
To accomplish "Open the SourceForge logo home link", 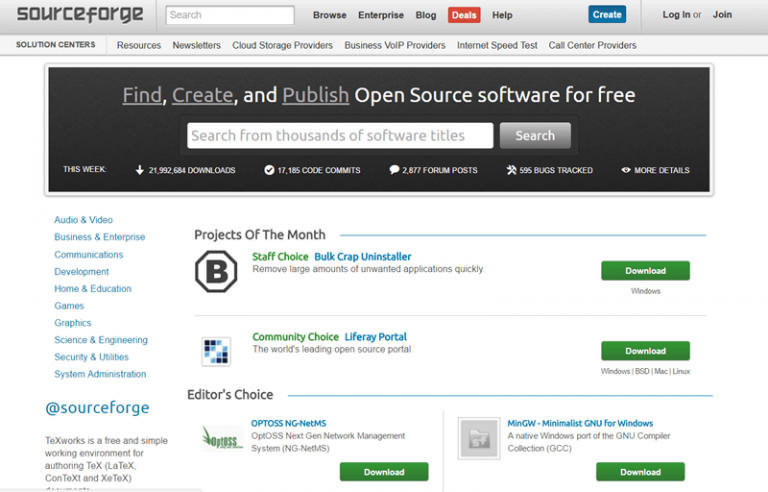I will coord(80,15).
